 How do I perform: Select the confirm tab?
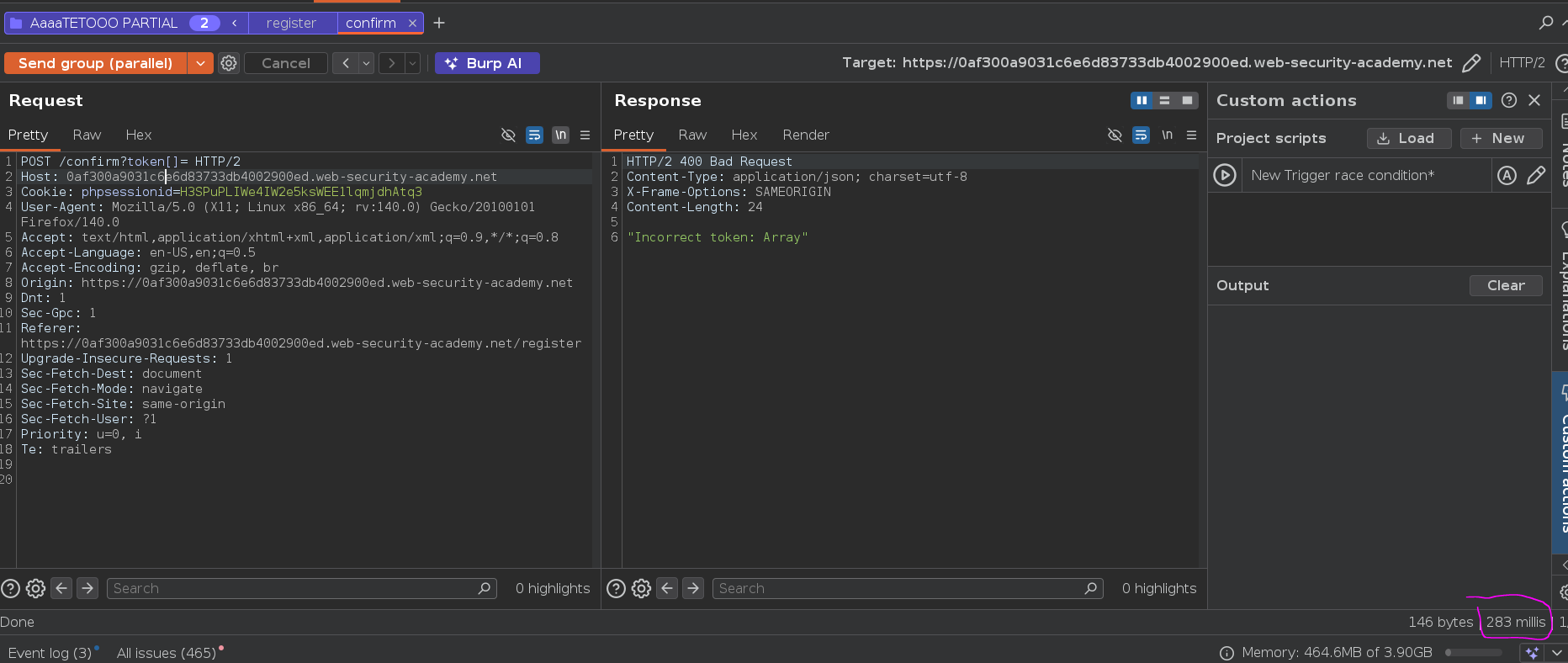370,23
